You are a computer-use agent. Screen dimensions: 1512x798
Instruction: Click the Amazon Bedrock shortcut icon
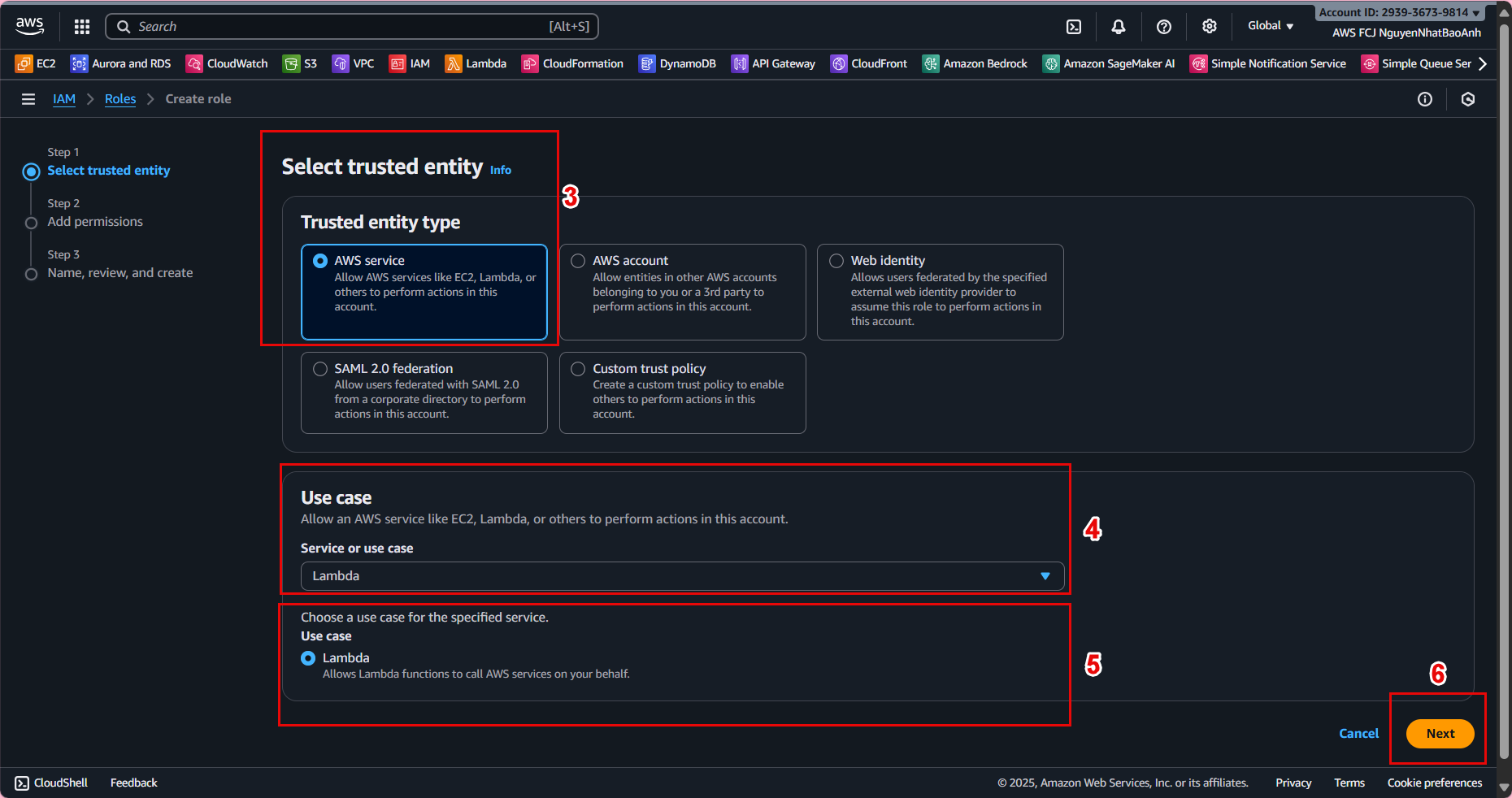point(931,63)
